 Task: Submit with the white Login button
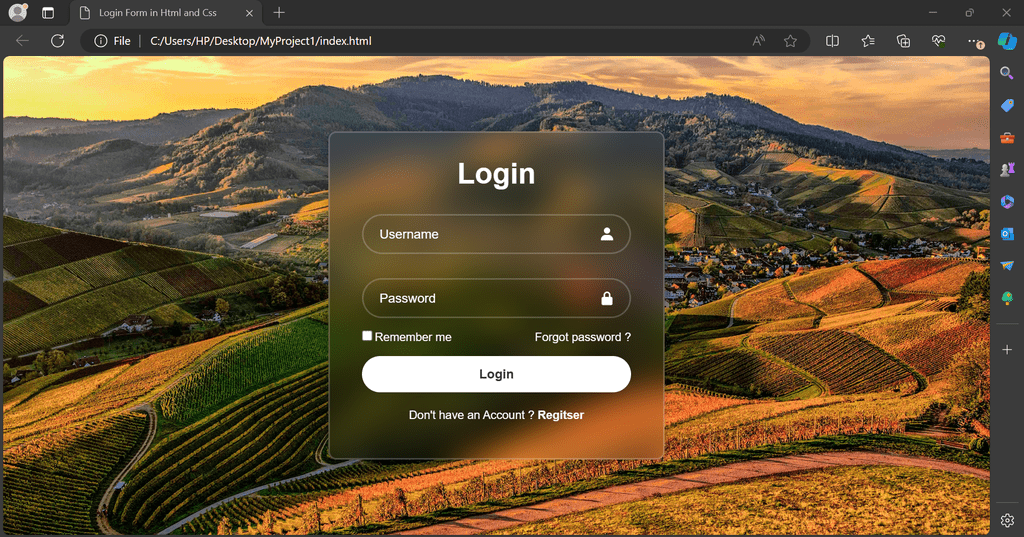tap(496, 374)
